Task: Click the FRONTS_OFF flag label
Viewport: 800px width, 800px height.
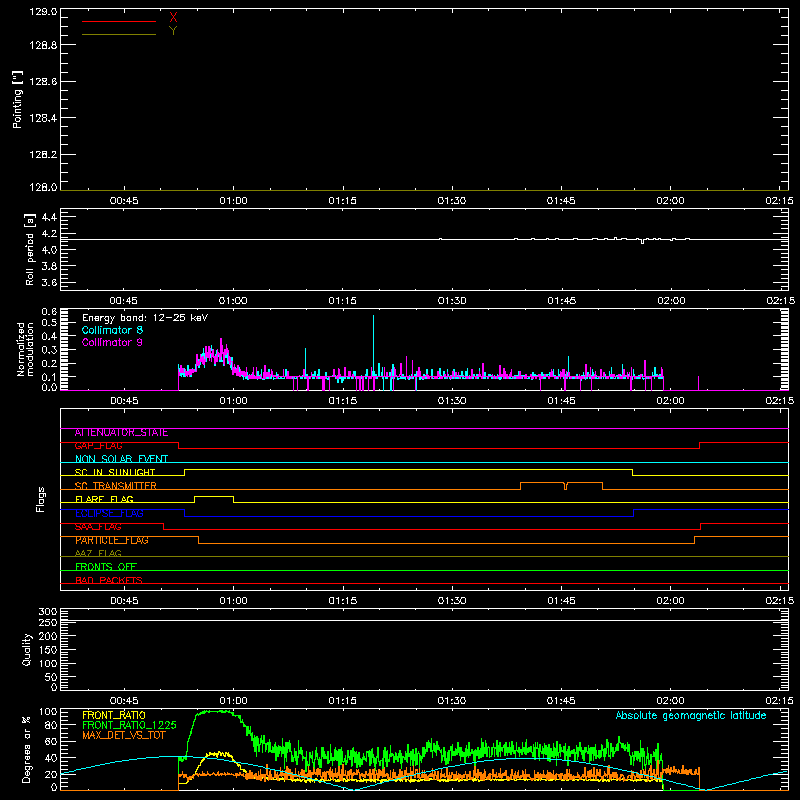Action: [106, 567]
